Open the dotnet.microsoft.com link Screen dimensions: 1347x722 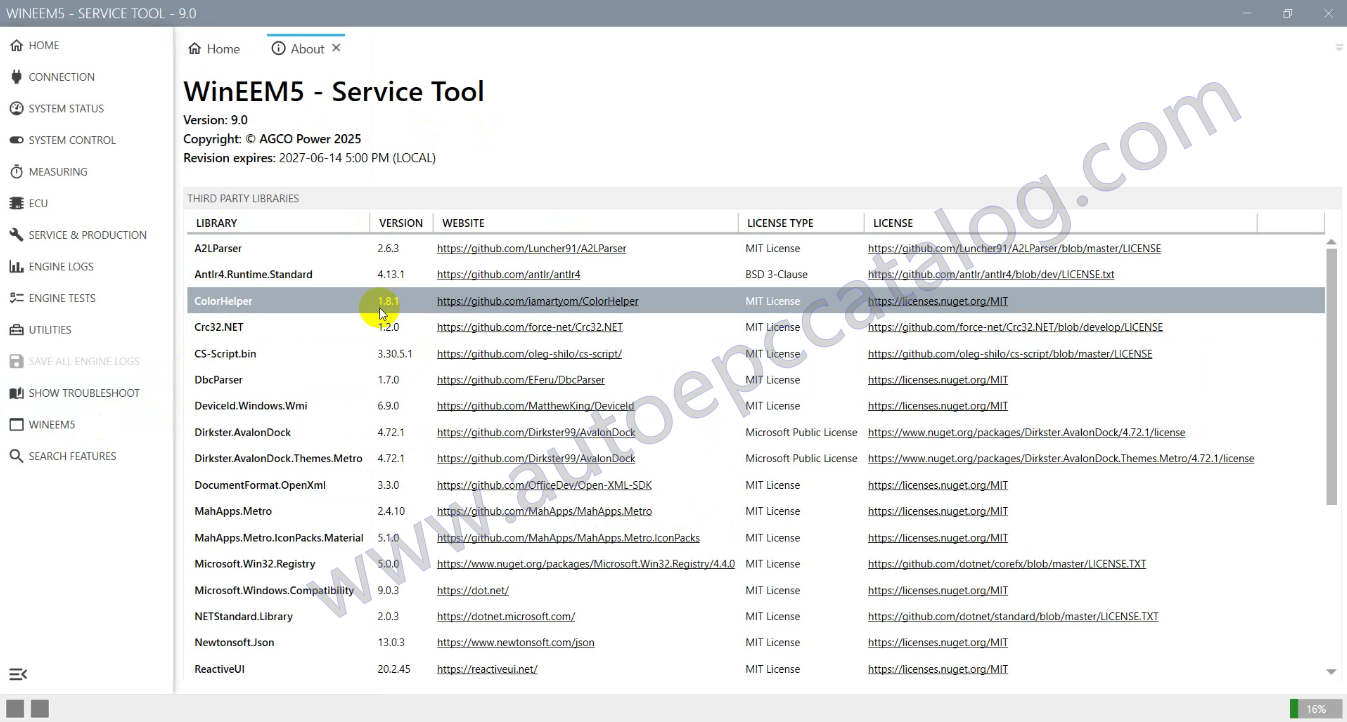click(505, 616)
